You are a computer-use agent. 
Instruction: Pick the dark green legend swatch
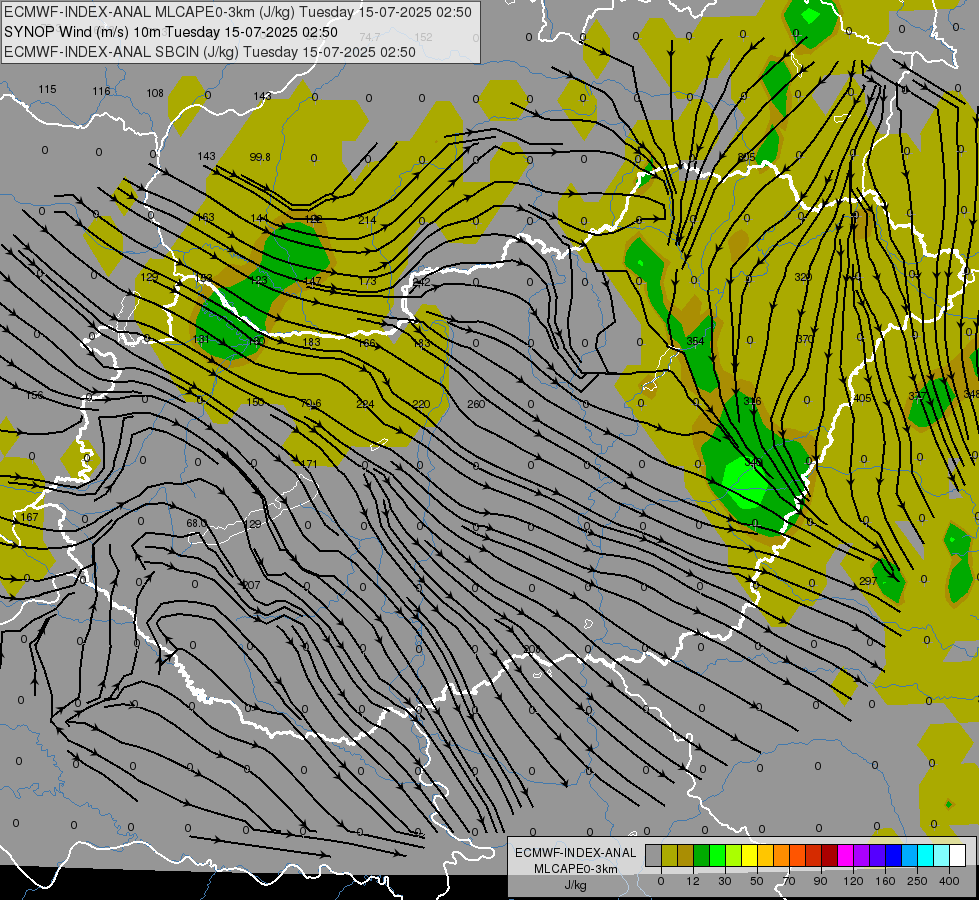(x=702, y=856)
